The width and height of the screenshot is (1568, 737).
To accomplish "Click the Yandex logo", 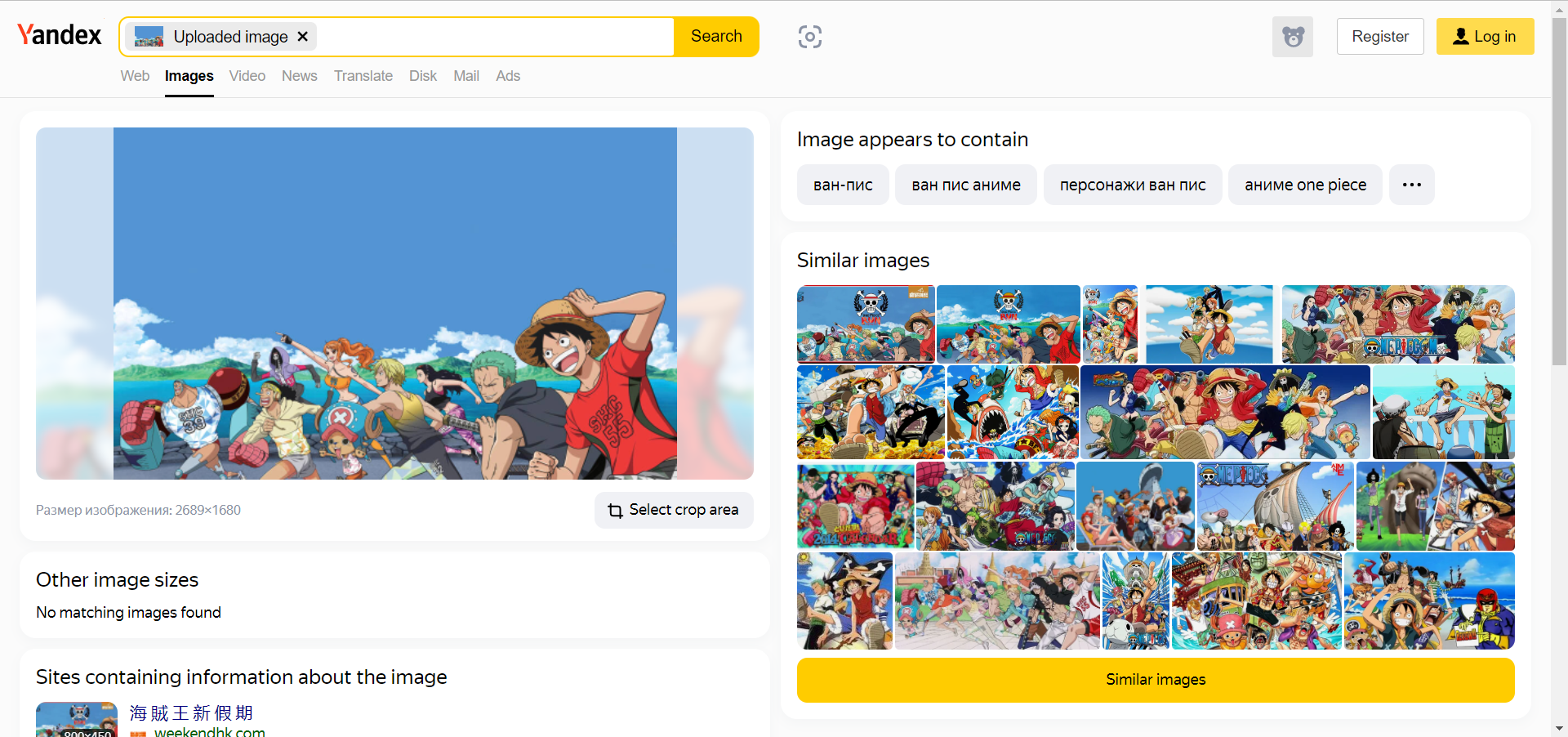I will tap(60, 35).
